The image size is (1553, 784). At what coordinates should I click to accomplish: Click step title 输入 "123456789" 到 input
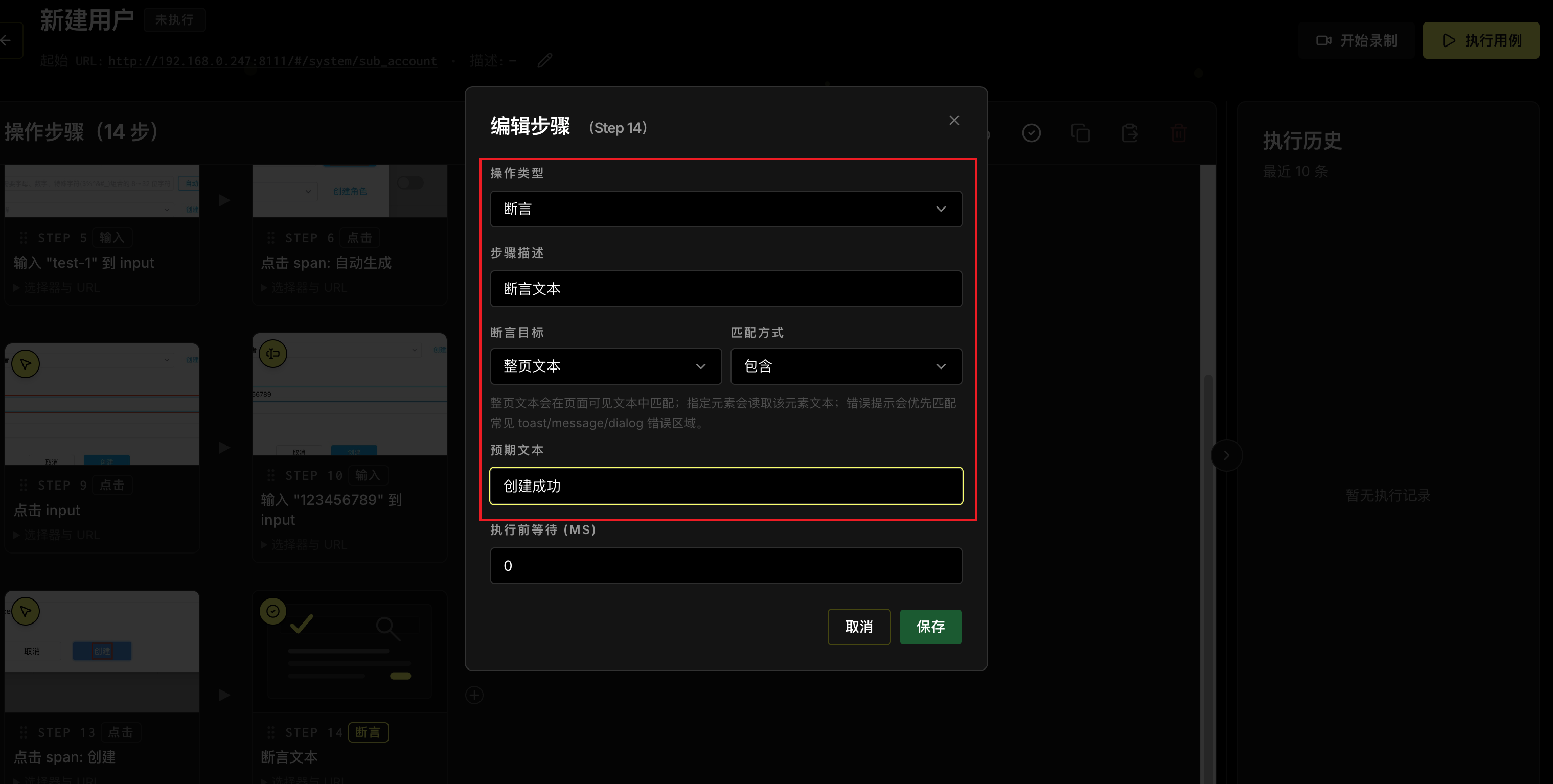click(331, 510)
